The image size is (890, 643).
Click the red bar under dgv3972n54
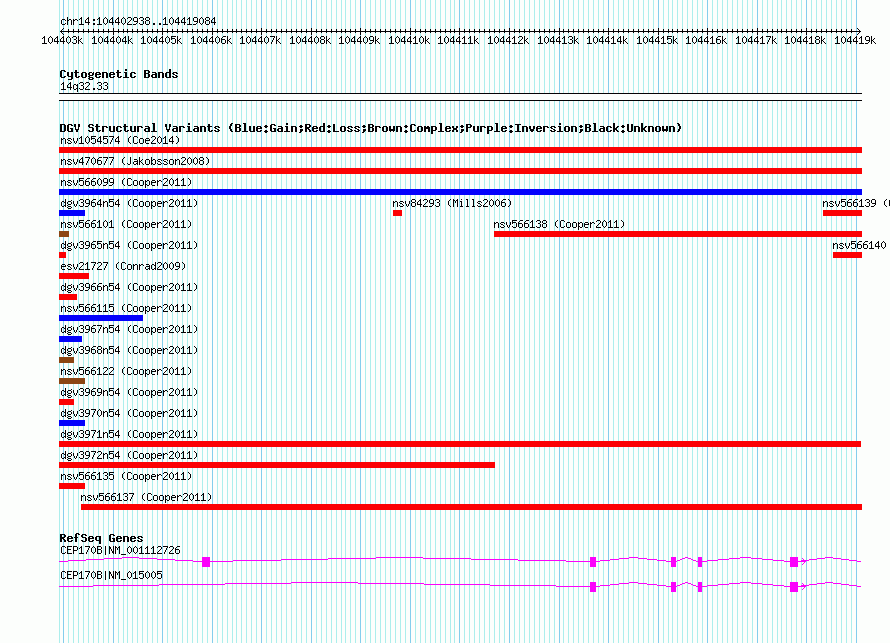pos(277,465)
